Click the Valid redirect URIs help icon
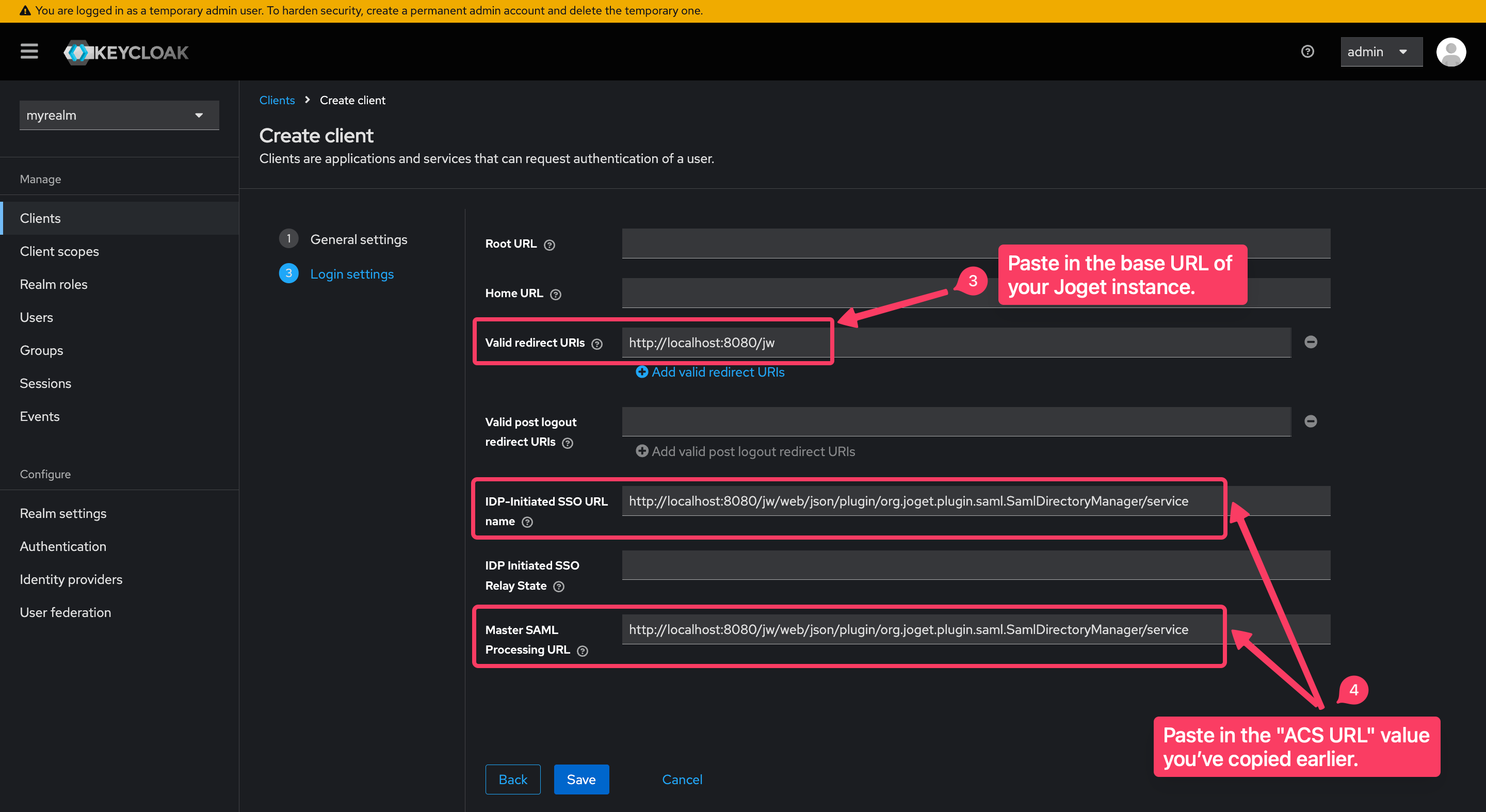 pos(597,344)
